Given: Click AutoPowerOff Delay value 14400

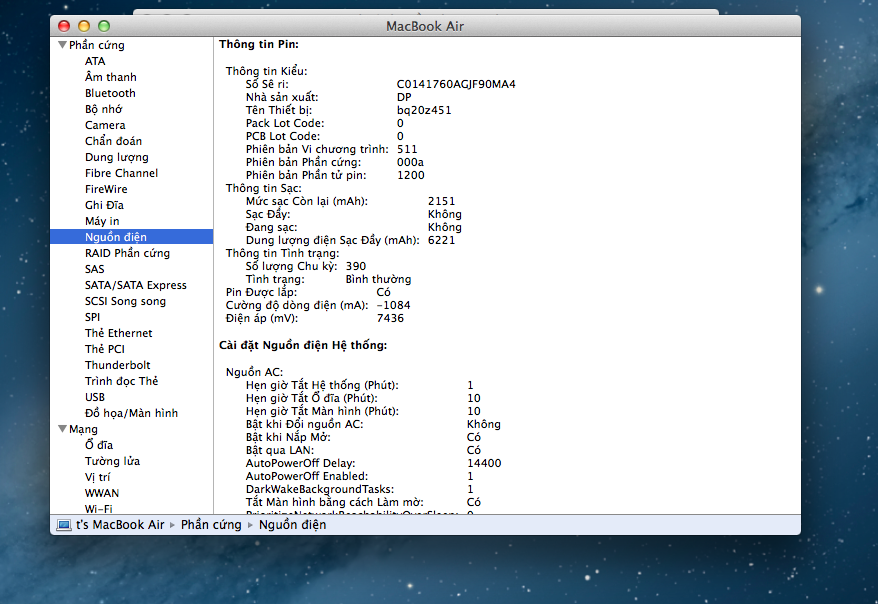Looking at the screenshot, I should 484,463.
